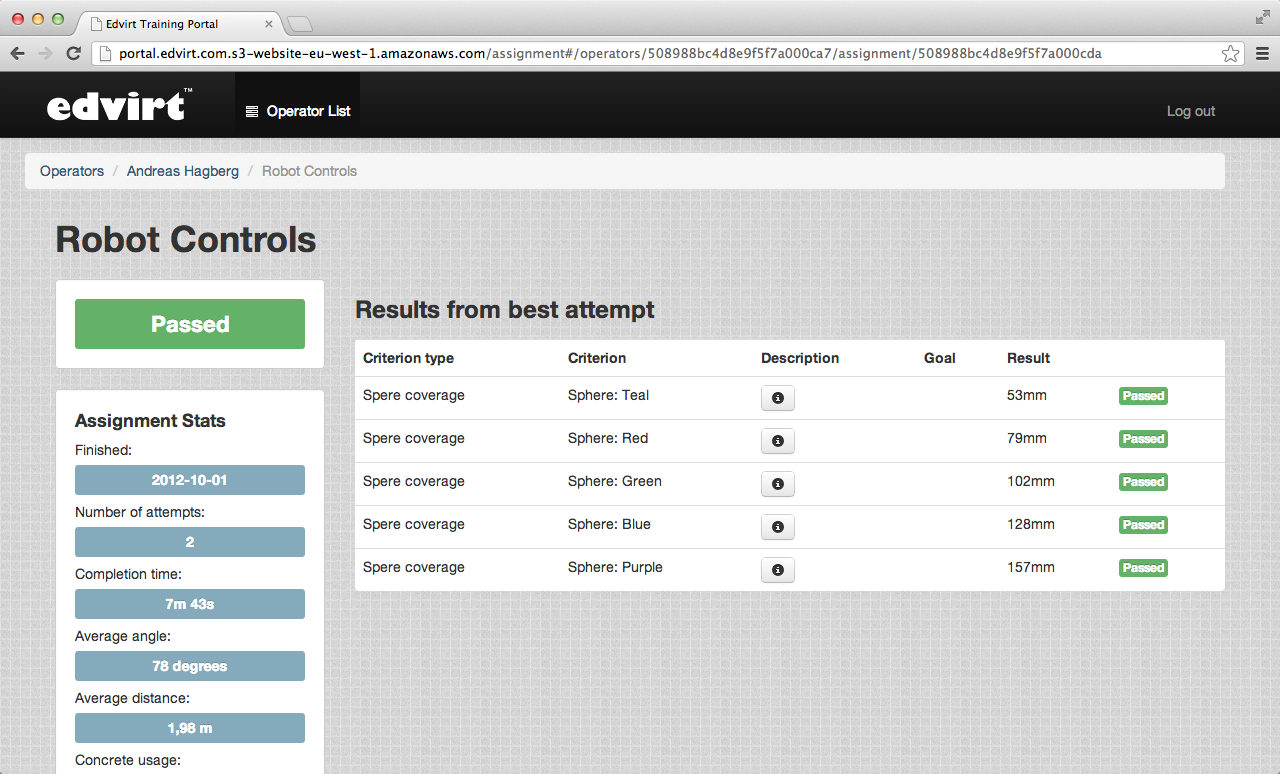Click result value 157mm
This screenshot has height=774, width=1280.
1031,567
